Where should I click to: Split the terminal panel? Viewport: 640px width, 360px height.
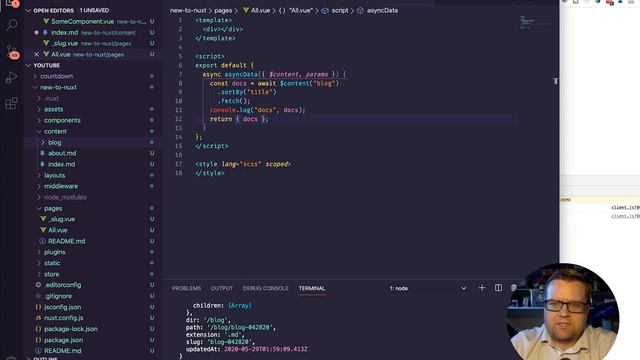pos(498,288)
